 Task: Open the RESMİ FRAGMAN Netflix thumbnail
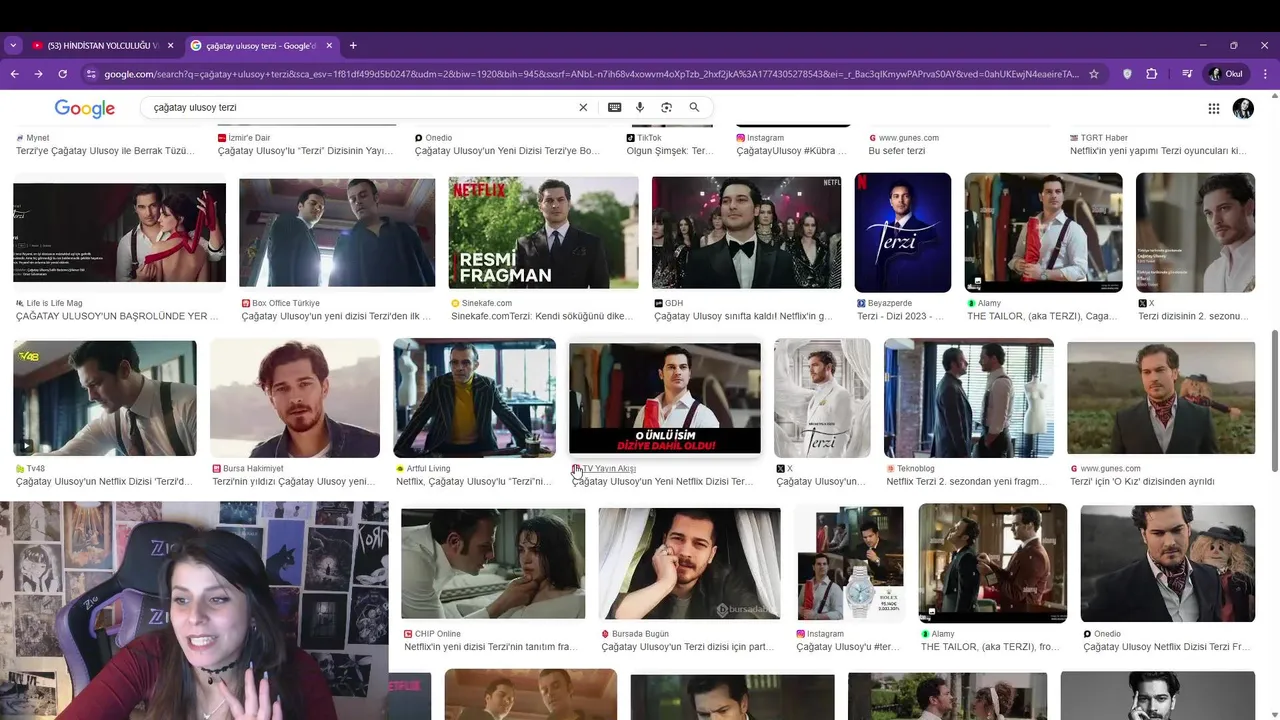(543, 233)
